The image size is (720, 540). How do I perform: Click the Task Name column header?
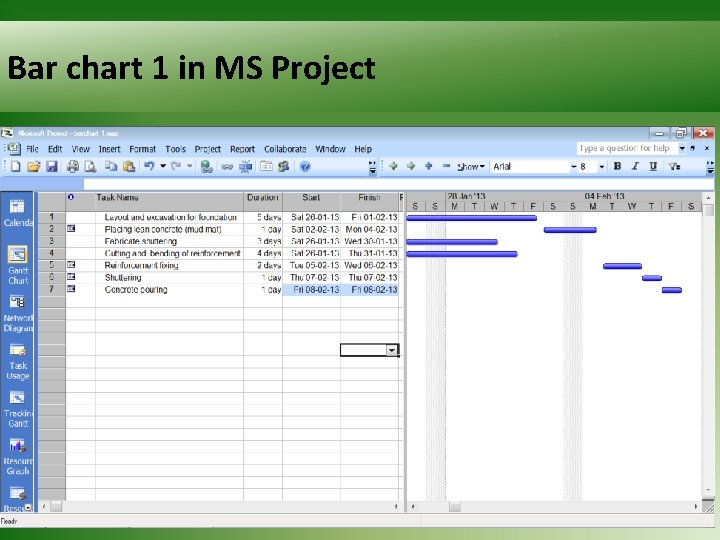pyautogui.click(x=169, y=202)
